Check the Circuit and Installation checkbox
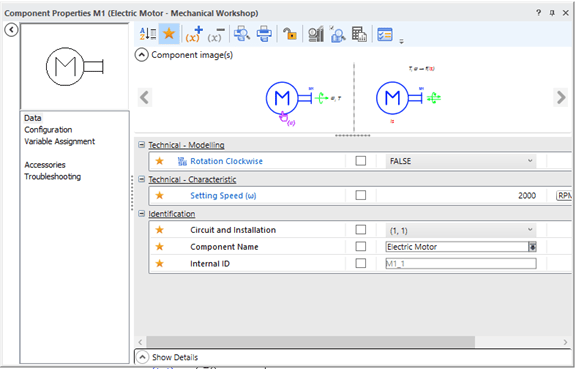The width and height of the screenshot is (576, 369). (361, 230)
